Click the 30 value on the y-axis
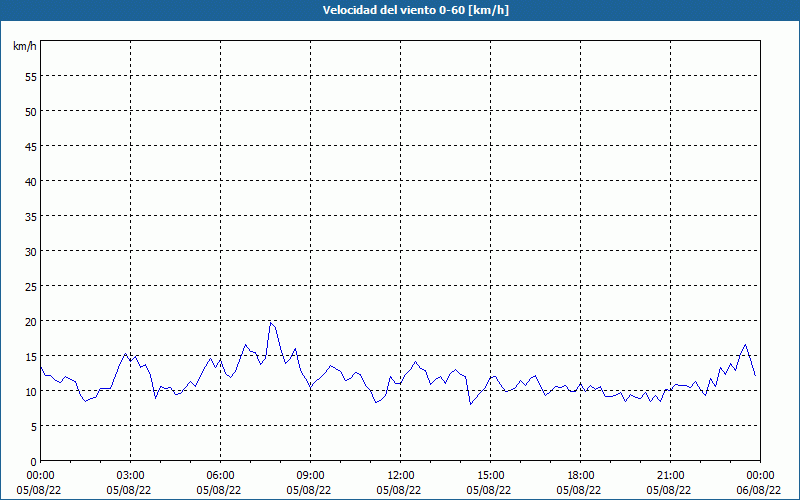Image resolution: width=800 pixels, height=500 pixels. click(x=31, y=252)
